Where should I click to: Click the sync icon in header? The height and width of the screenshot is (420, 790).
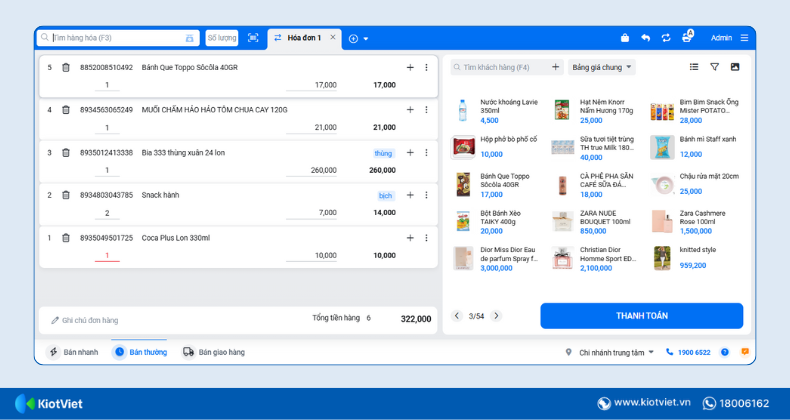pyautogui.click(x=666, y=38)
